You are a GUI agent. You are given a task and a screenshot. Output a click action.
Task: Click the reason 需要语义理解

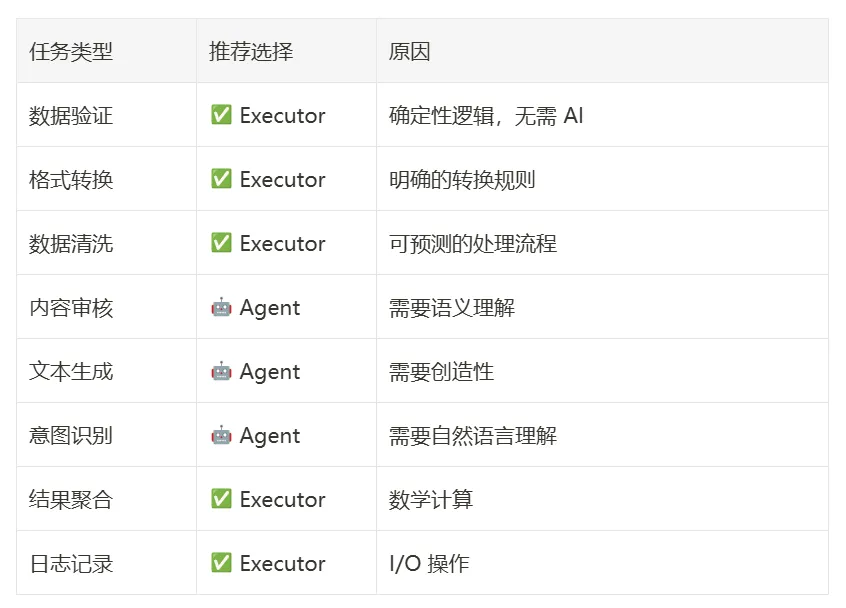pyautogui.click(x=452, y=308)
